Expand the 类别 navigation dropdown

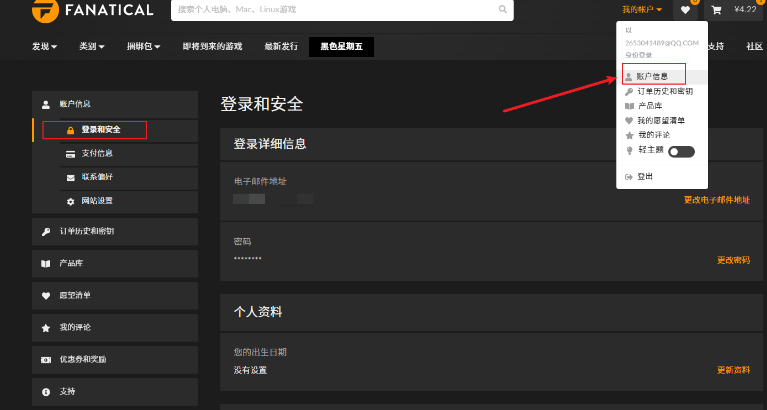(91, 46)
